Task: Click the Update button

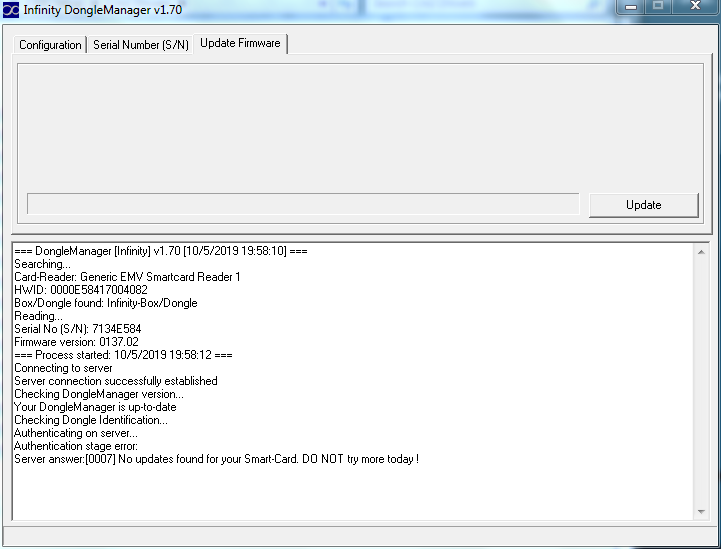Action: tap(643, 205)
